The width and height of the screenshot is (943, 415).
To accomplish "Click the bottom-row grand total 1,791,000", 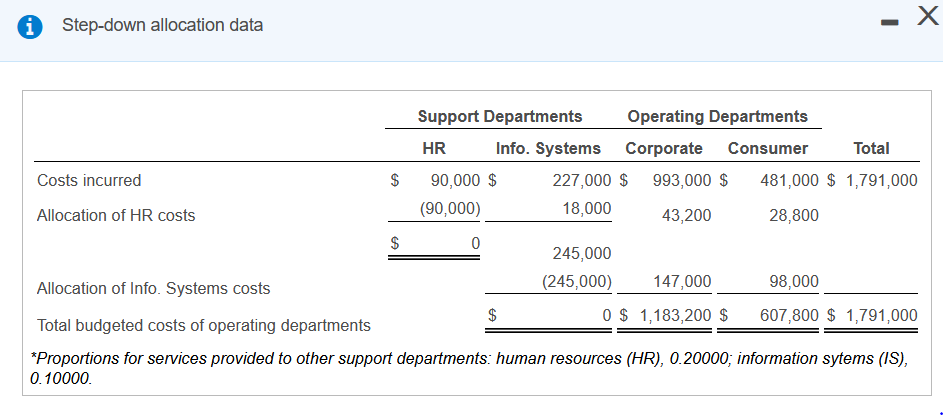I will tap(881, 315).
